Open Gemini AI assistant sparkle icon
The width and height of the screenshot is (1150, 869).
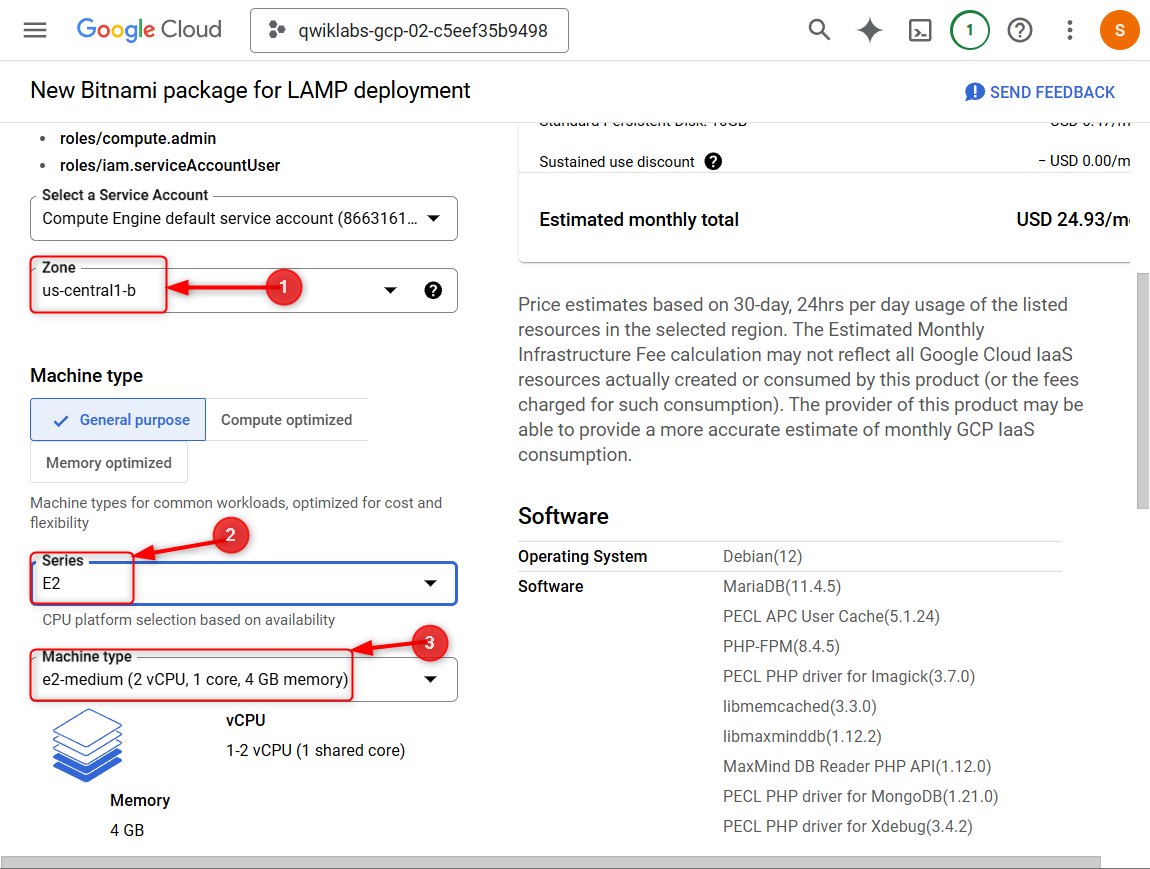pos(870,30)
